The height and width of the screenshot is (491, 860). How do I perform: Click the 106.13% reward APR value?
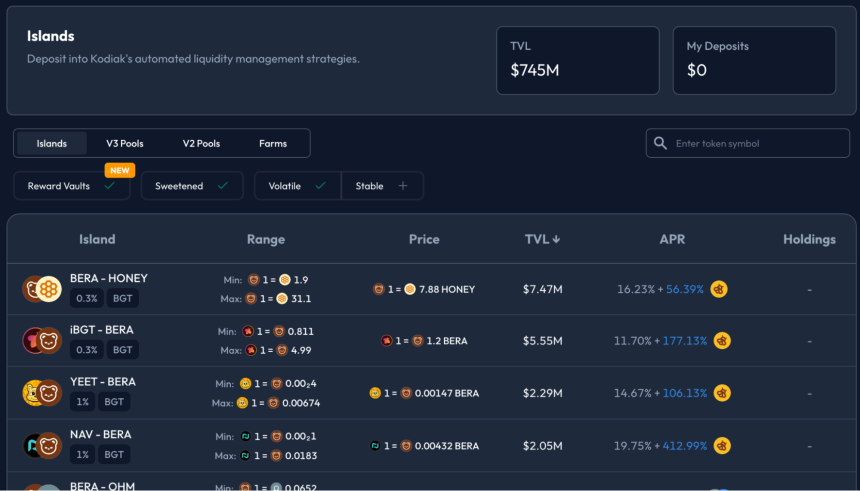[684, 393]
